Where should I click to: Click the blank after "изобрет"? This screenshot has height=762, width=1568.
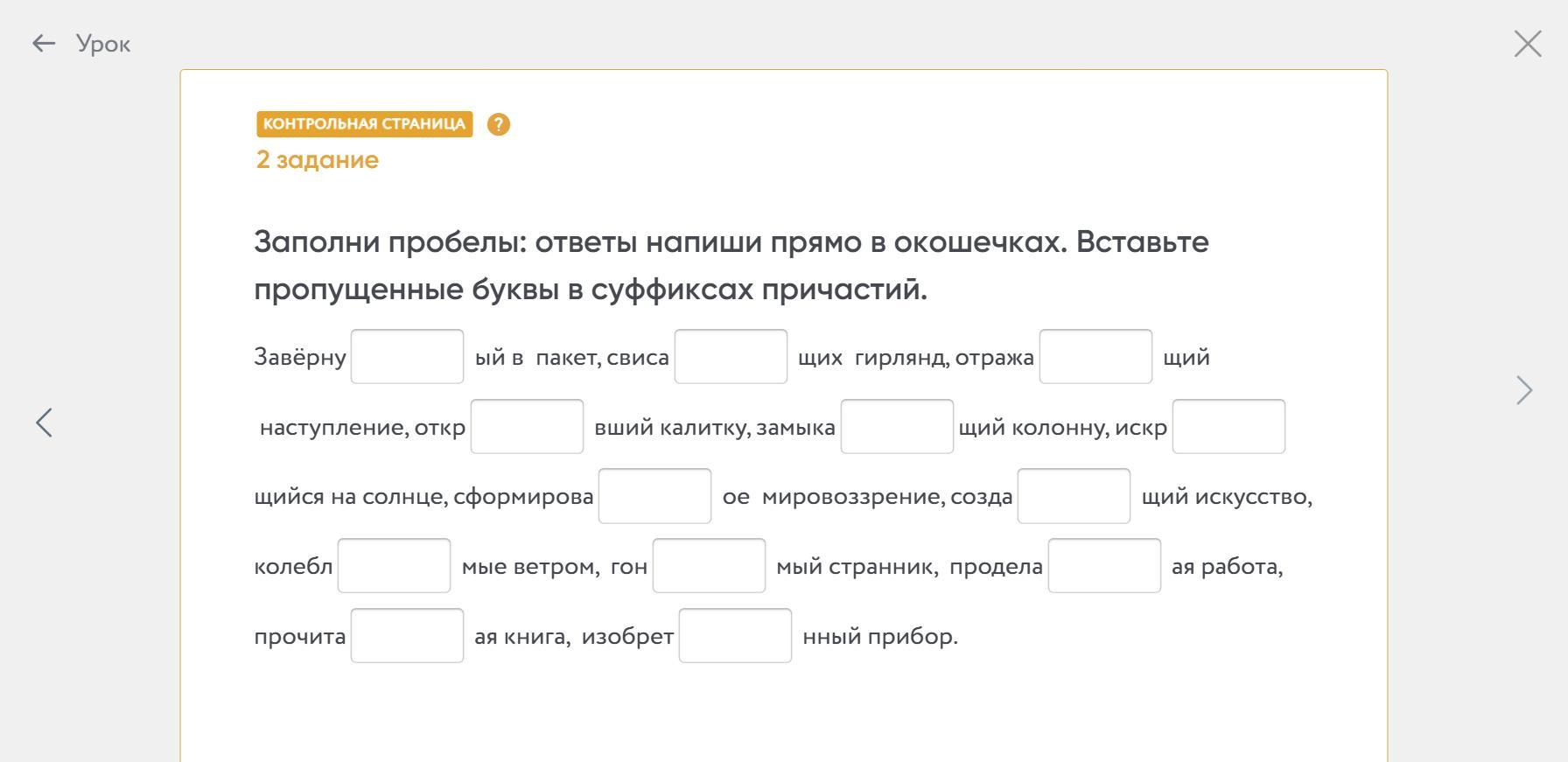pos(735,636)
